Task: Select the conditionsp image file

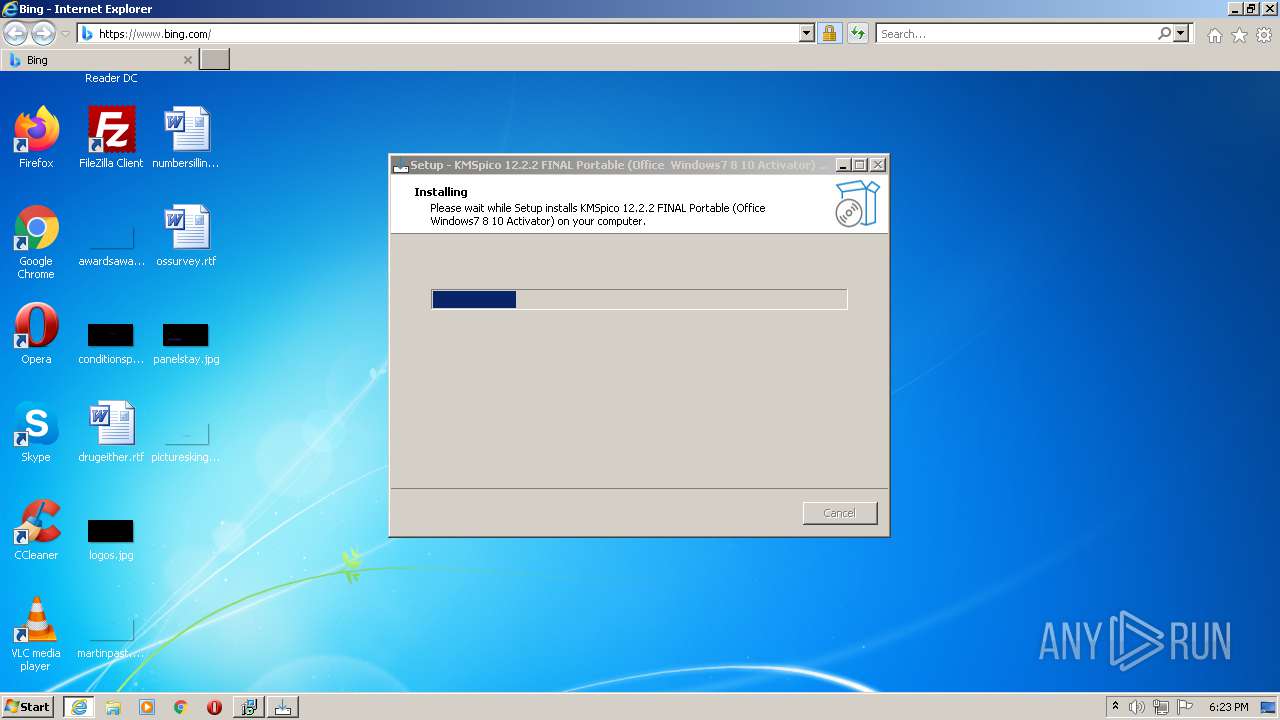Action: tap(111, 343)
